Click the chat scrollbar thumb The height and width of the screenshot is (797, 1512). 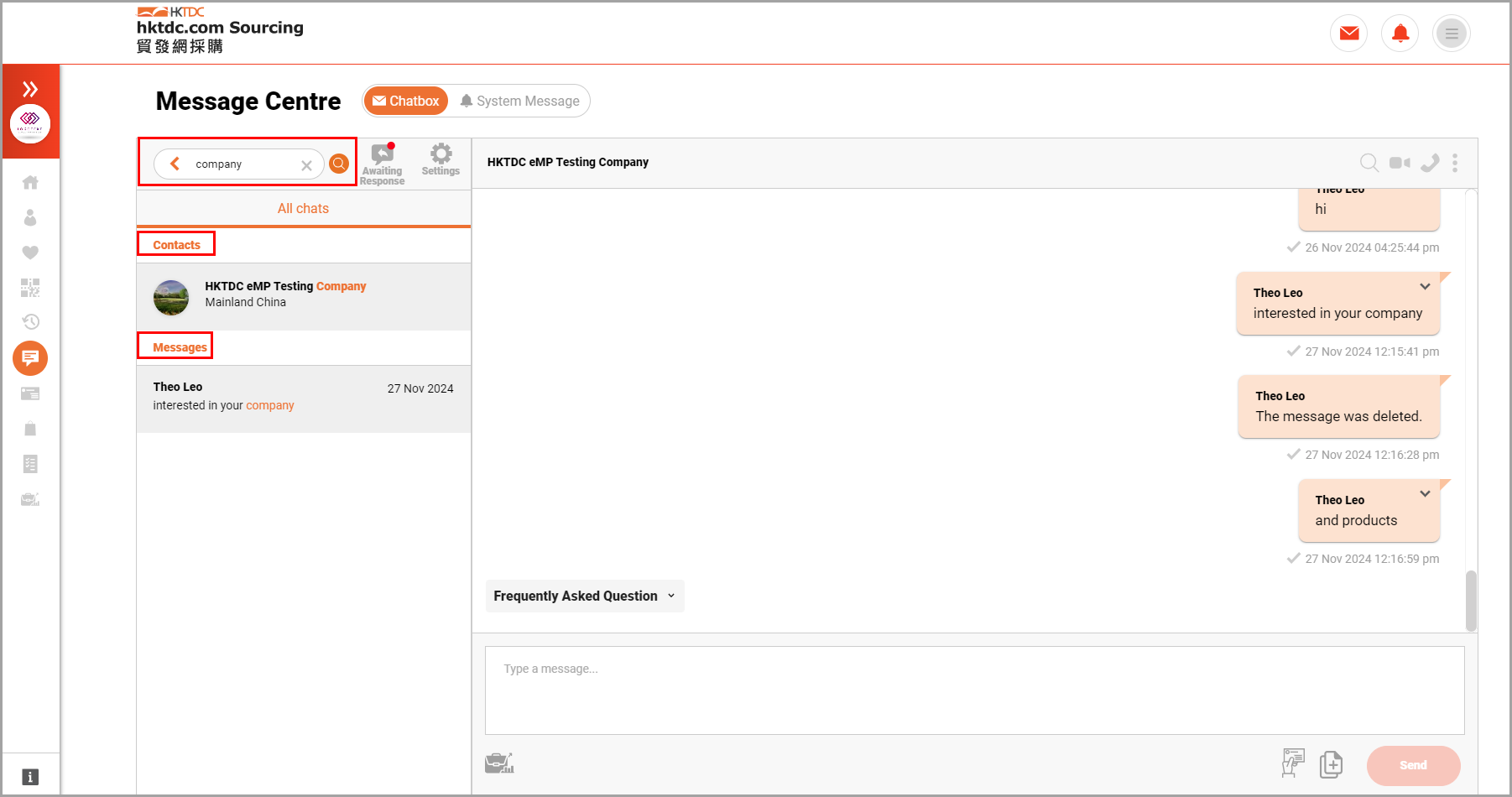click(1471, 601)
